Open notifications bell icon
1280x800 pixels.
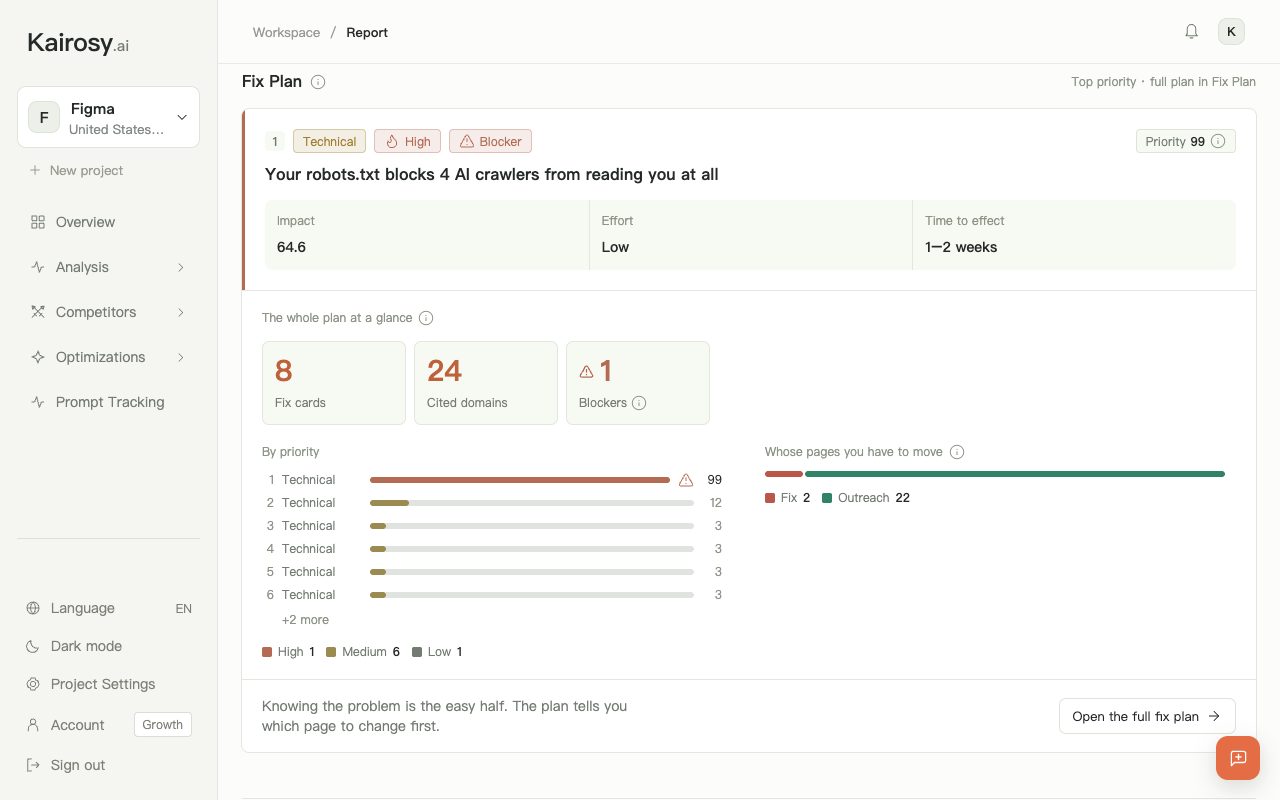[x=1191, y=32]
